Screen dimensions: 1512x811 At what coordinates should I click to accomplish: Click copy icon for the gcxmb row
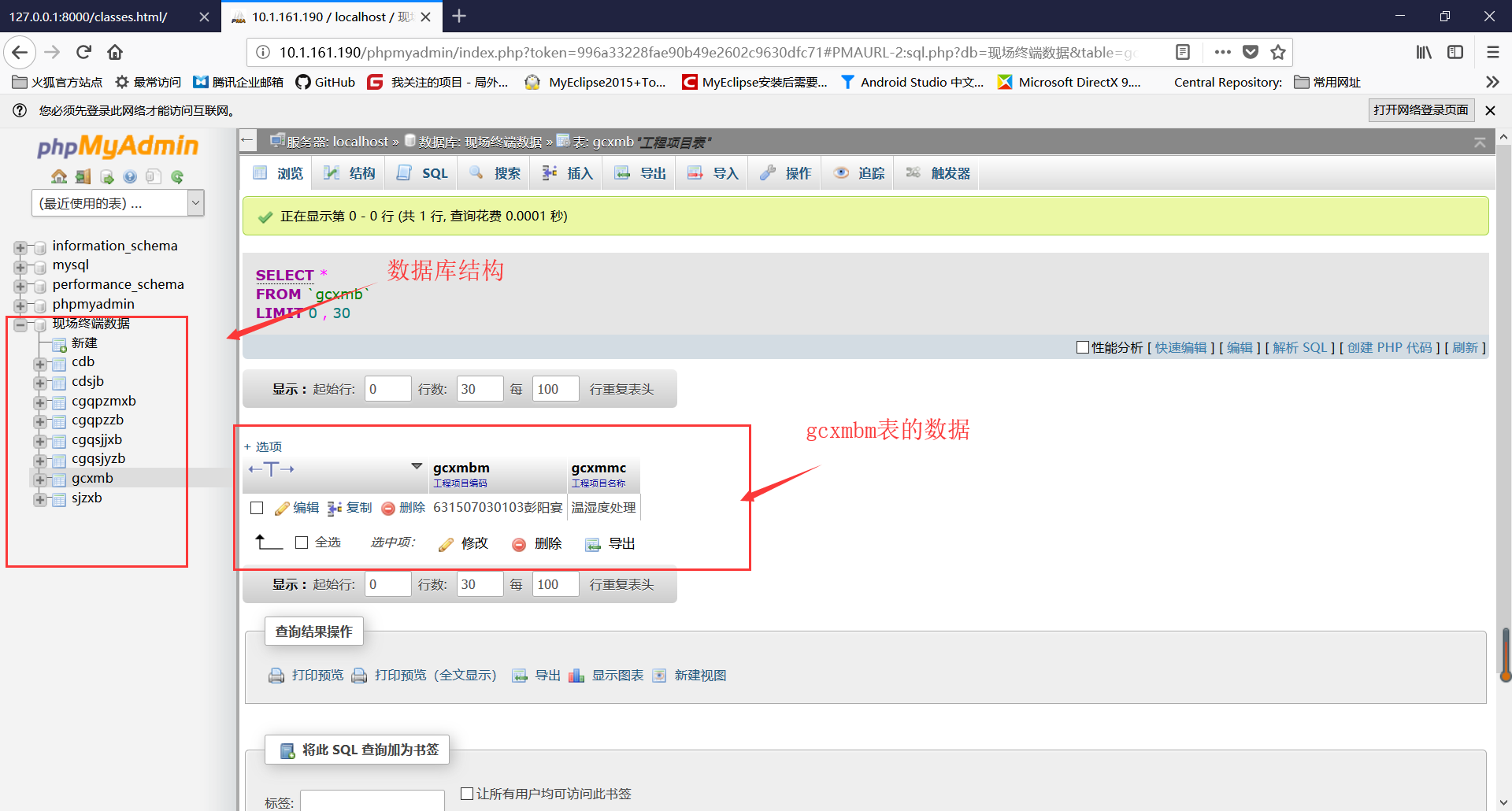pyautogui.click(x=335, y=509)
